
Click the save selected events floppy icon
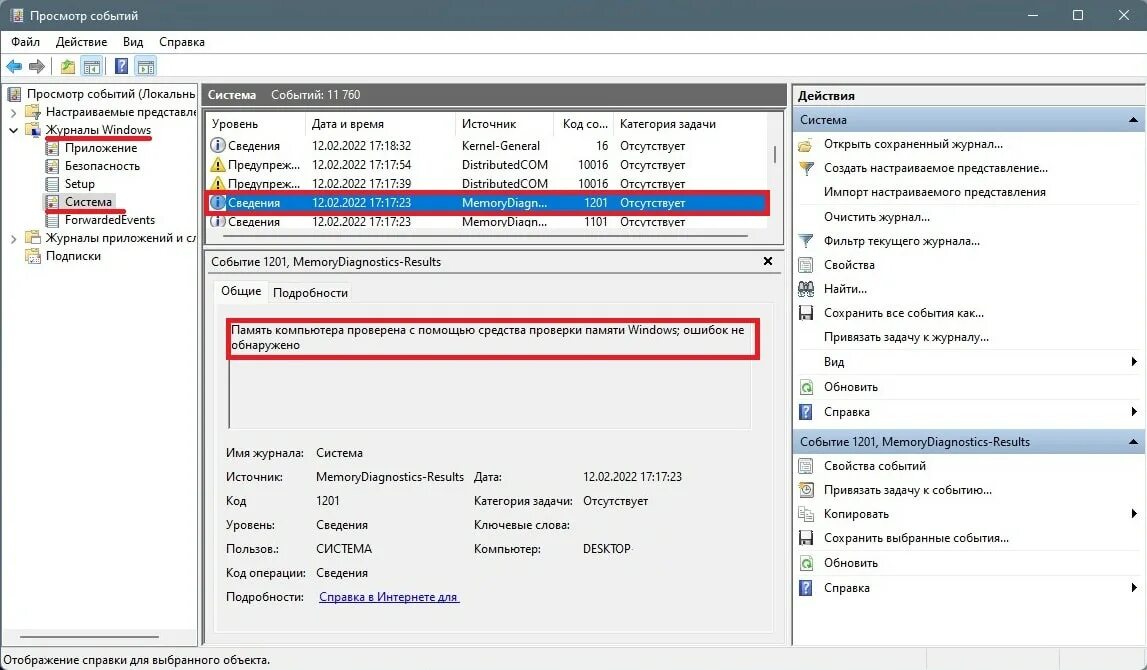pos(805,538)
